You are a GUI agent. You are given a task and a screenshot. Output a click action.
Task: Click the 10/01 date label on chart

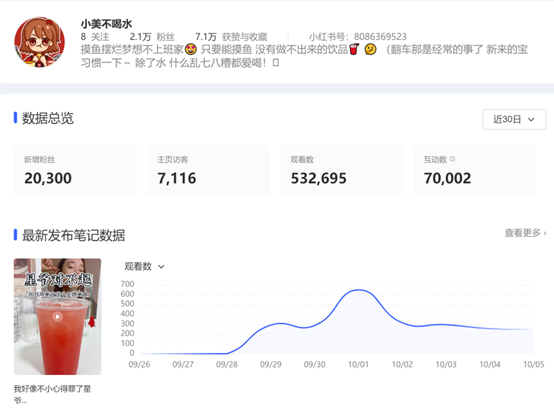[x=358, y=364]
